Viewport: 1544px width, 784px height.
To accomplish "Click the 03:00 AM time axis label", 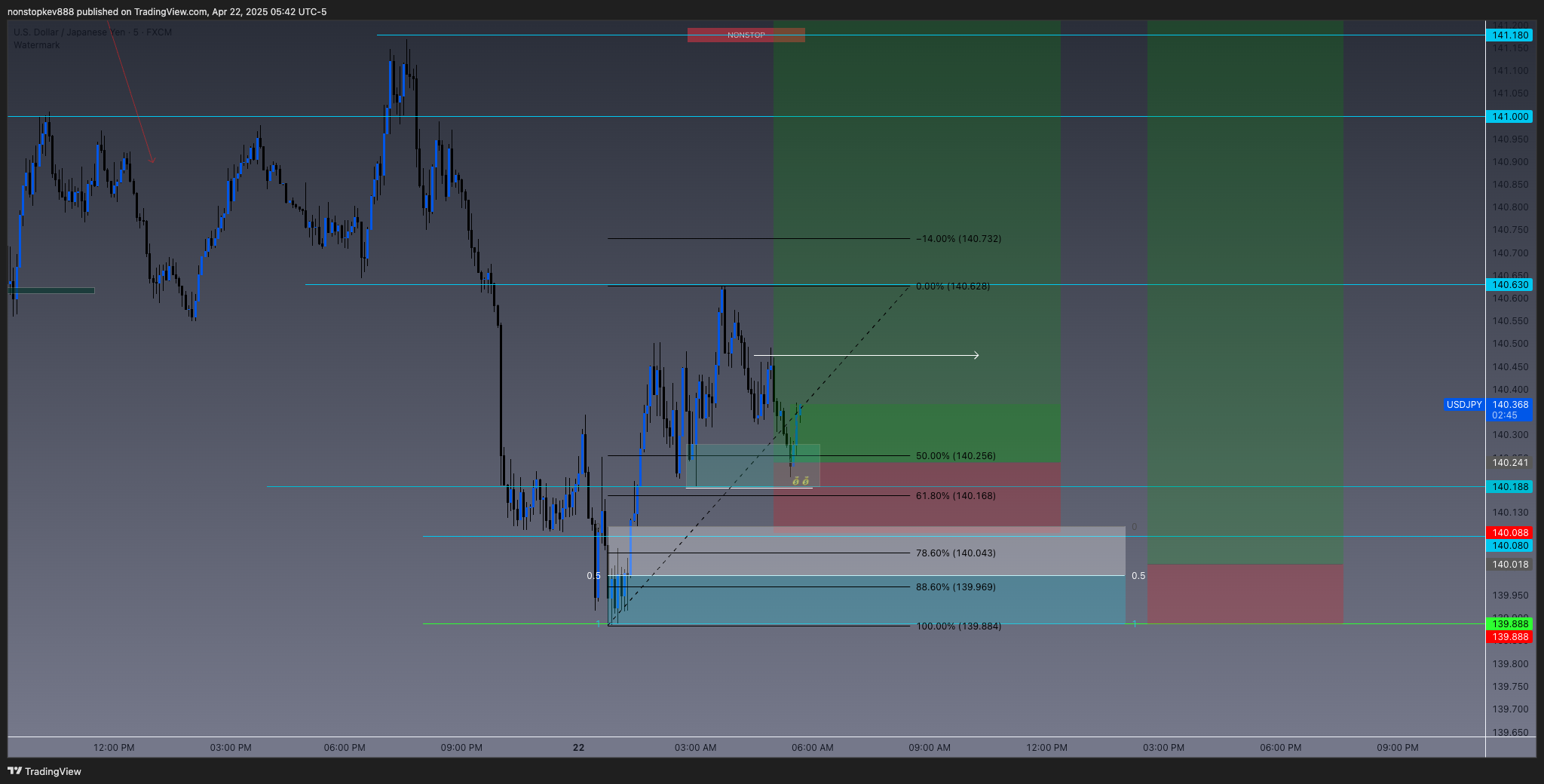I will [x=695, y=748].
